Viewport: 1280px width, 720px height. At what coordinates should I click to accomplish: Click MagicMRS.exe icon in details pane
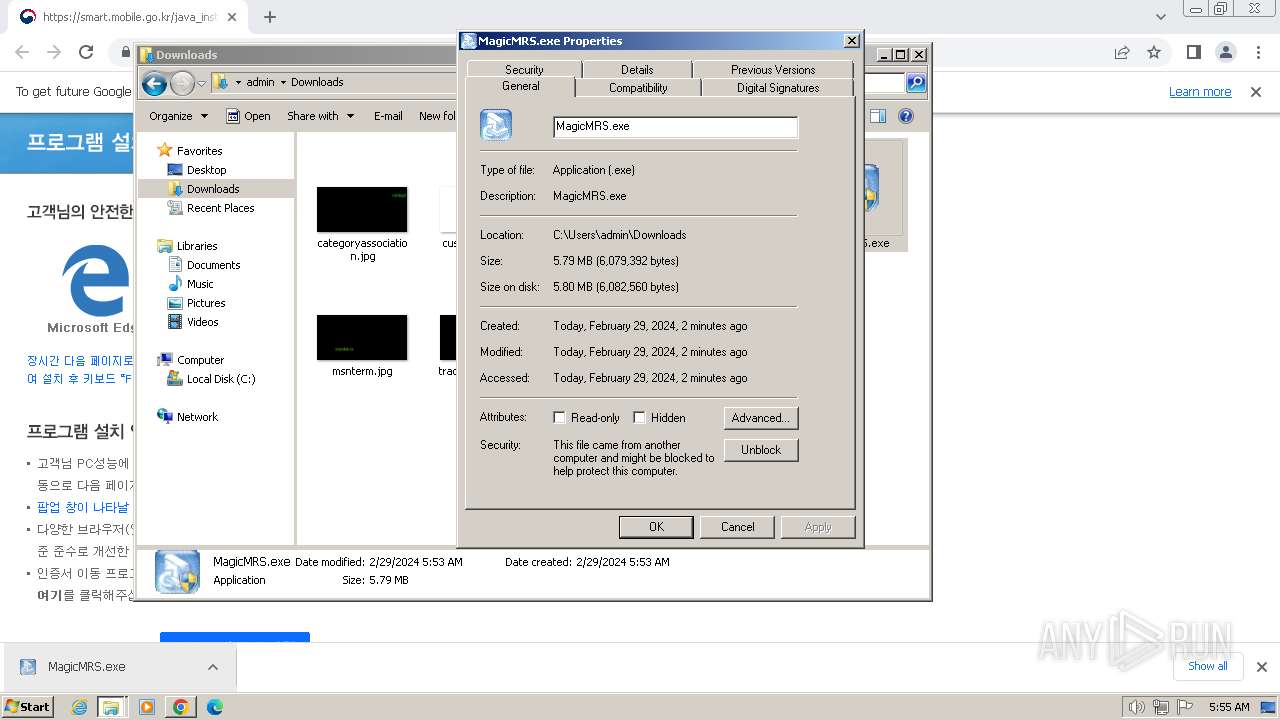tap(177, 571)
